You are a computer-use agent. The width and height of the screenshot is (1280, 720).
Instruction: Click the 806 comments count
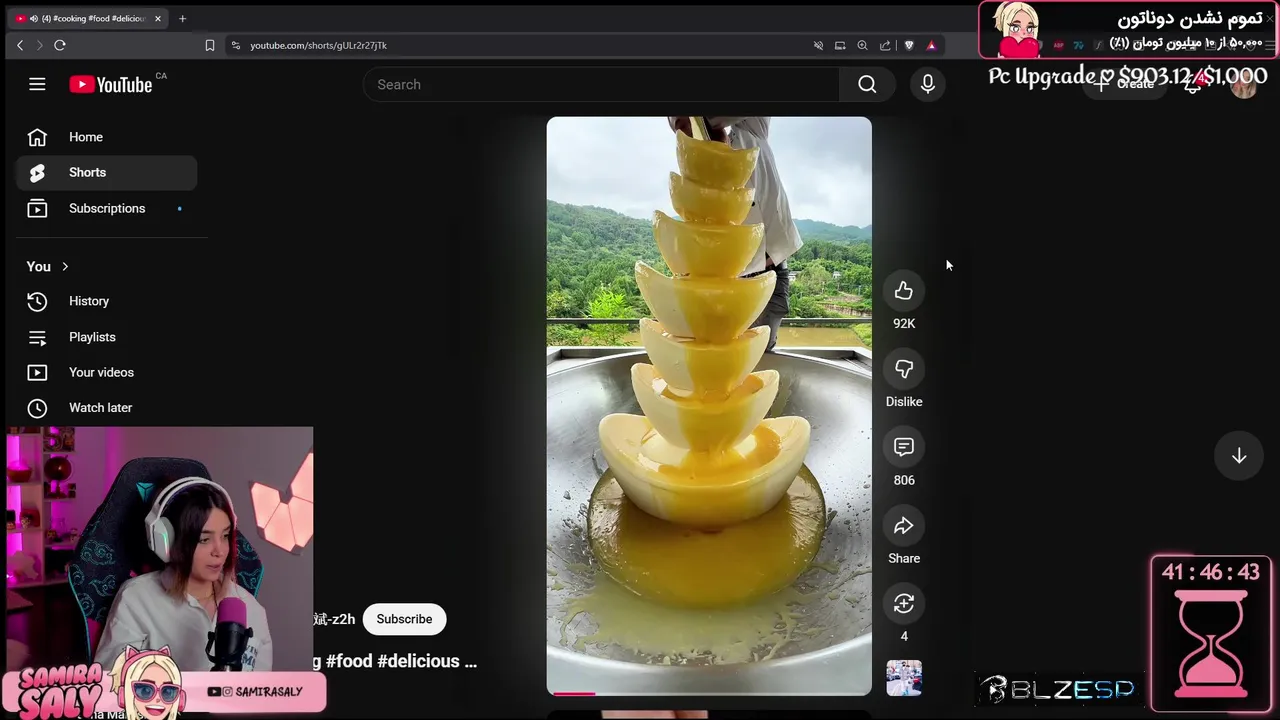904,480
